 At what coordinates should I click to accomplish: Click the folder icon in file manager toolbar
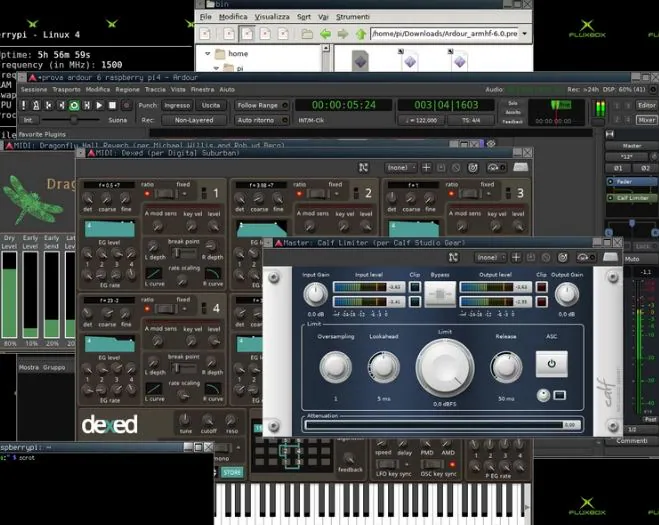tap(307, 34)
